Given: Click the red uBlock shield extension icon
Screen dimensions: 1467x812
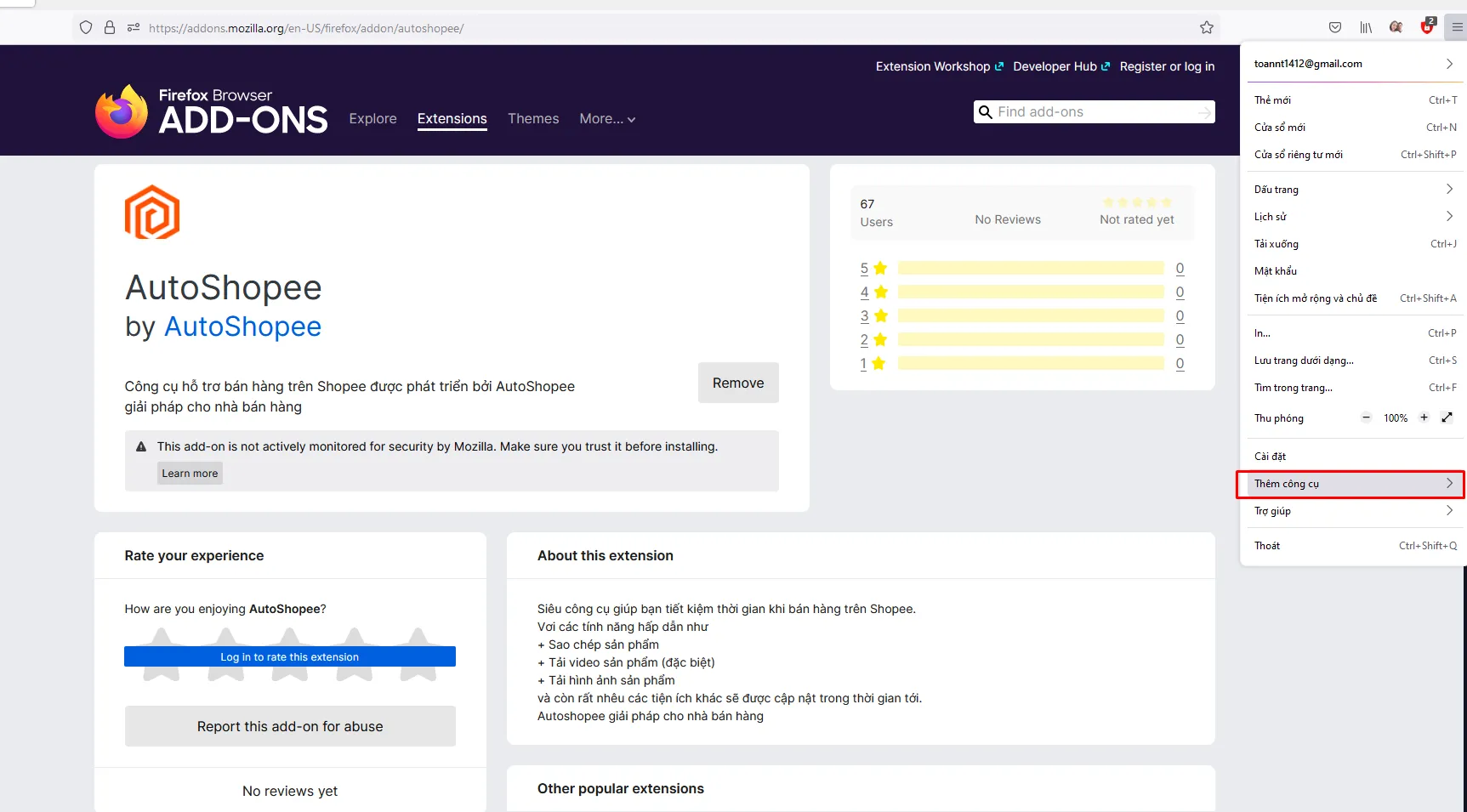Looking at the screenshot, I should [1428, 26].
